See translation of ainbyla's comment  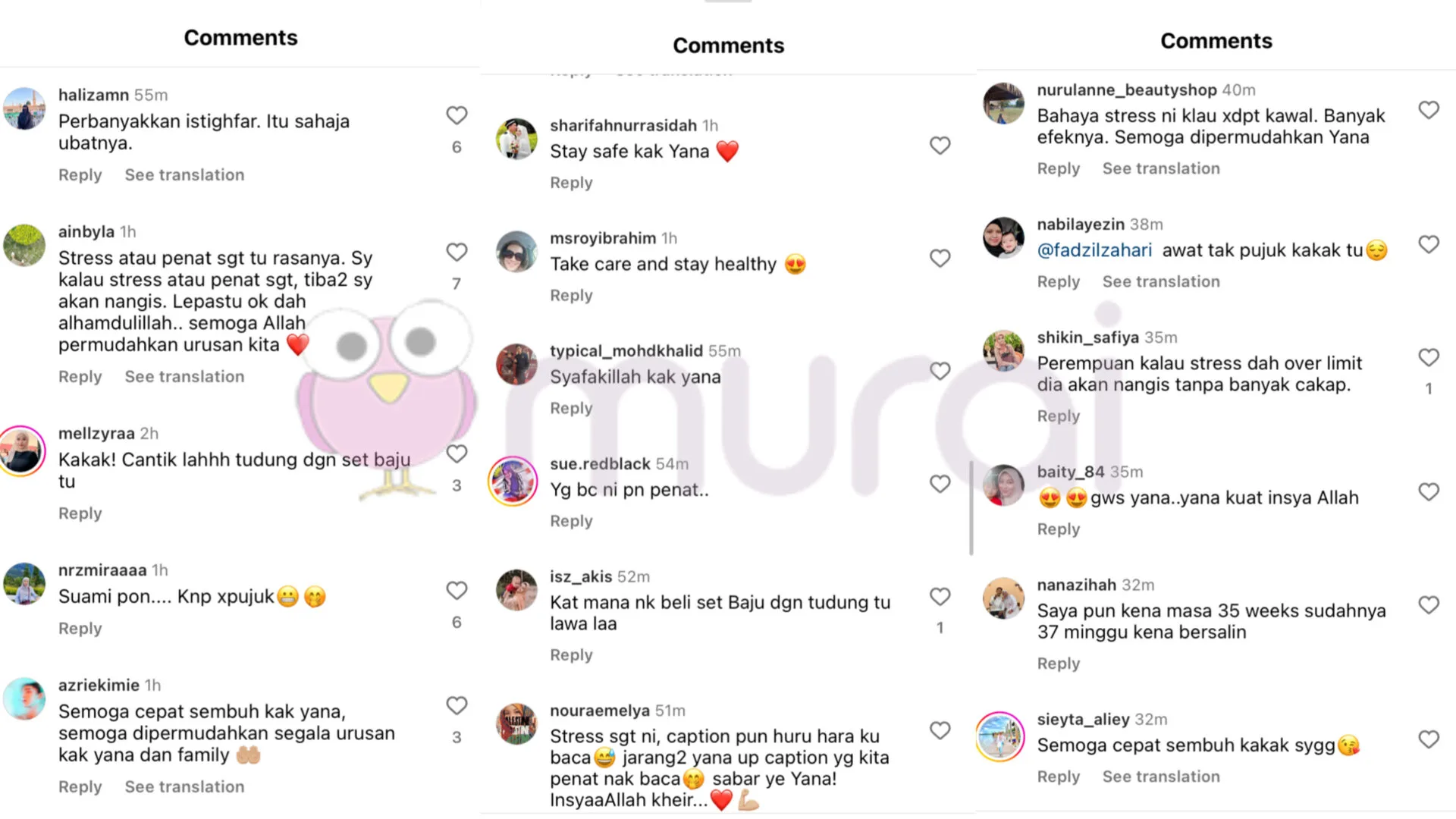click(184, 377)
